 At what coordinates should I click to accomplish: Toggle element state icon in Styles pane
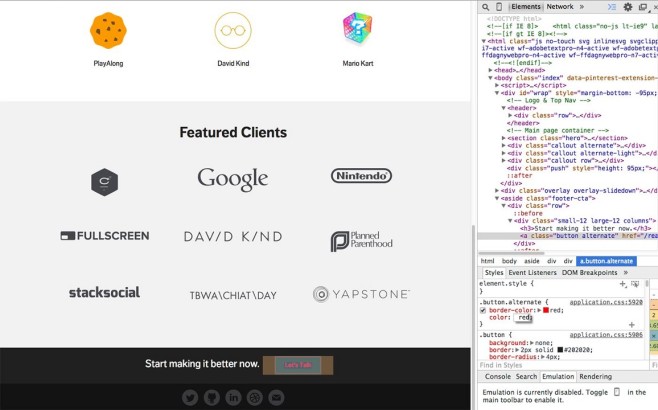pos(635,284)
